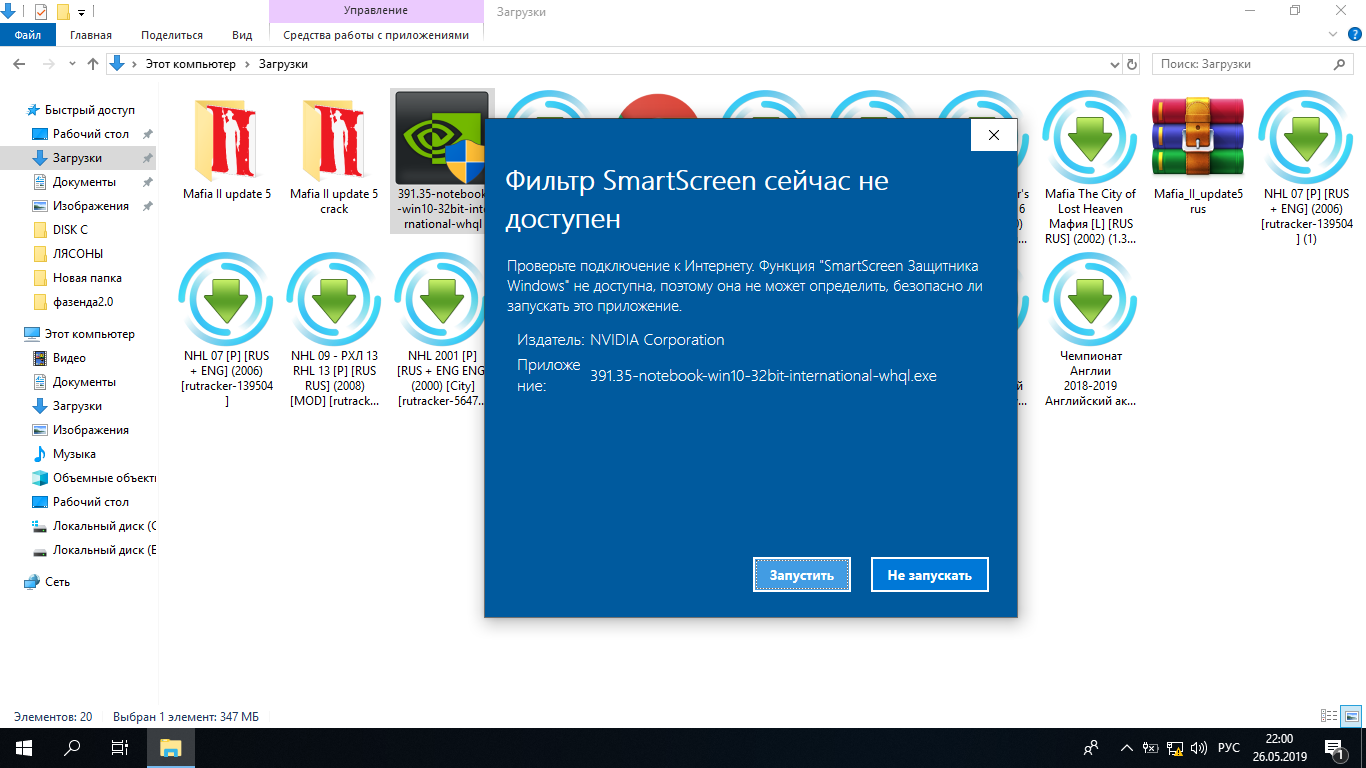Open ЛЯСОНЫ folder in sidebar
The image size is (1366, 768).
tap(77, 254)
